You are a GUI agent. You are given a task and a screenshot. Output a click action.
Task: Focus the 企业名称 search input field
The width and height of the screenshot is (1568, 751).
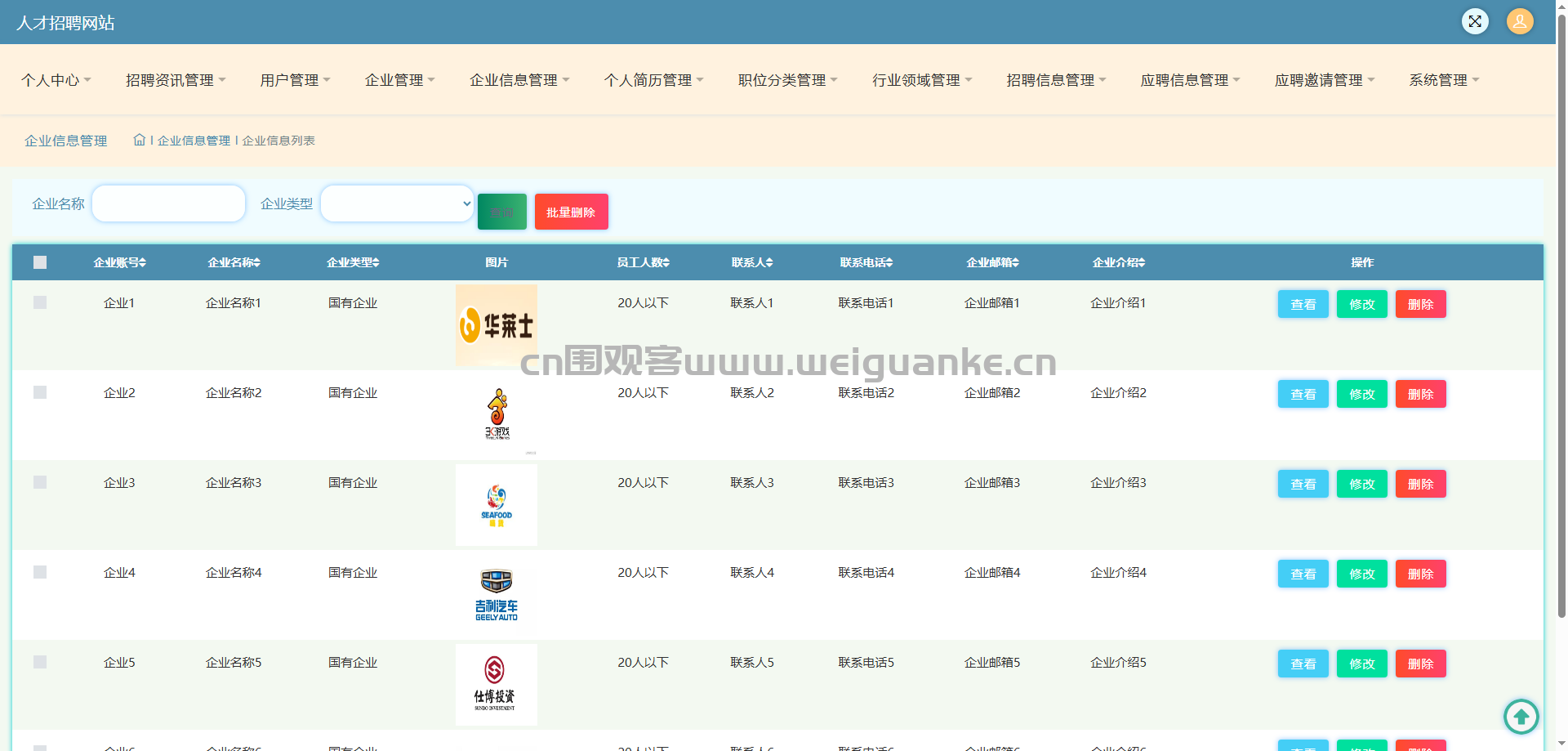point(169,203)
